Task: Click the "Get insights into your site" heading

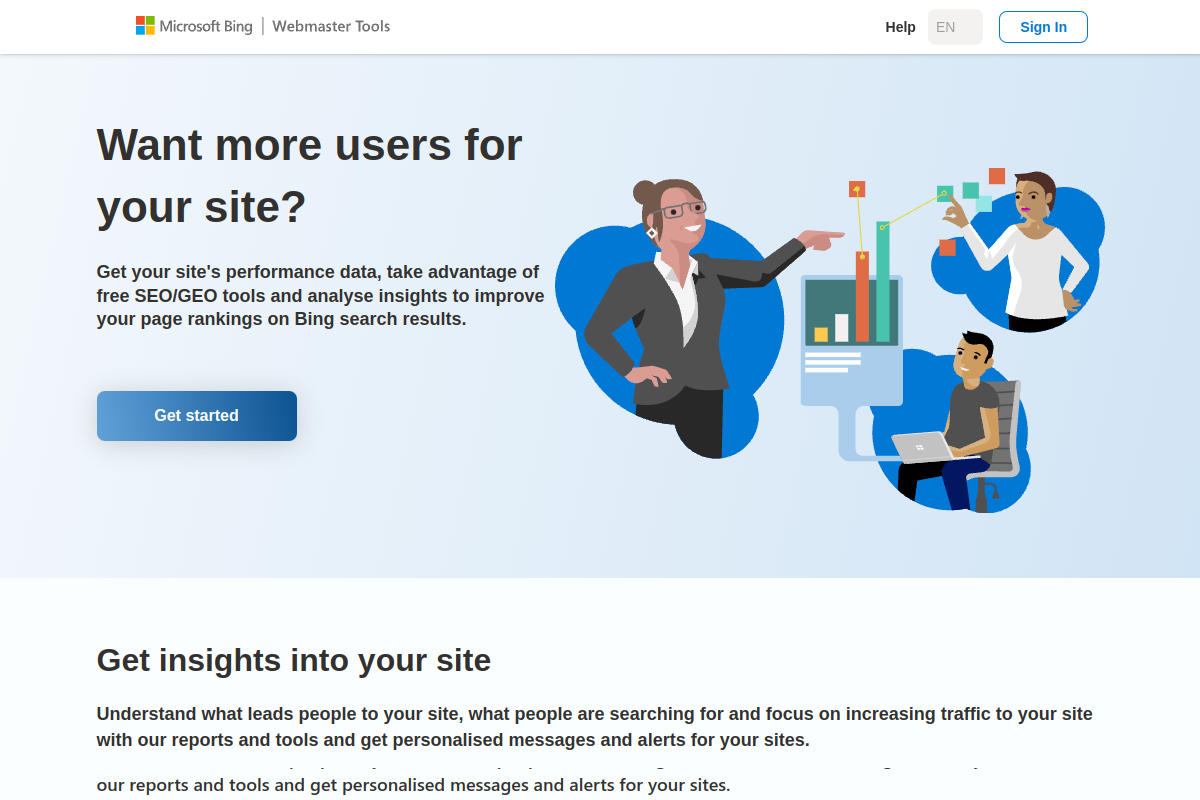Action: point(294,660)
